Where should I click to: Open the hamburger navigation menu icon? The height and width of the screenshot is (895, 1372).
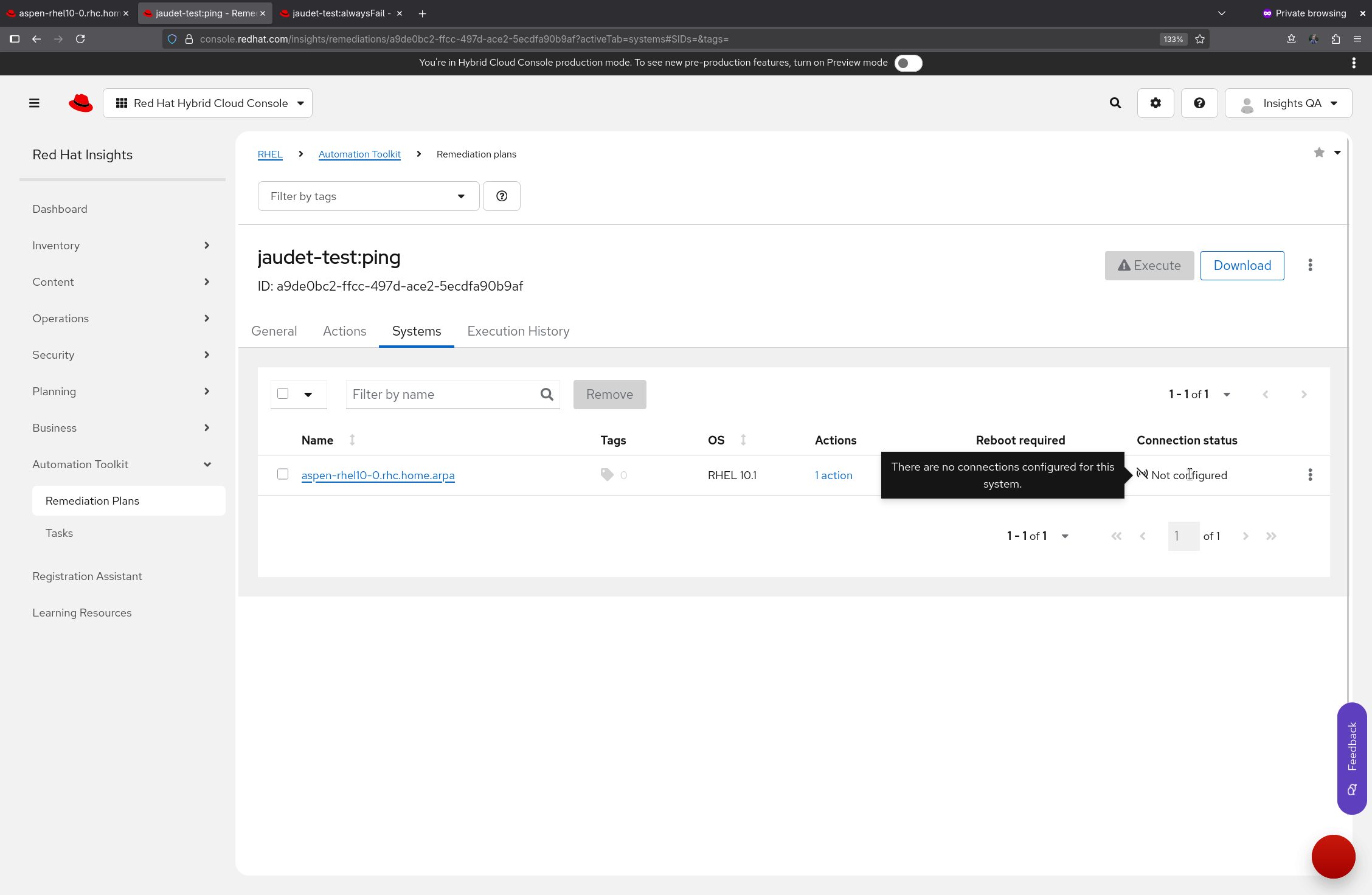point(34,103)
